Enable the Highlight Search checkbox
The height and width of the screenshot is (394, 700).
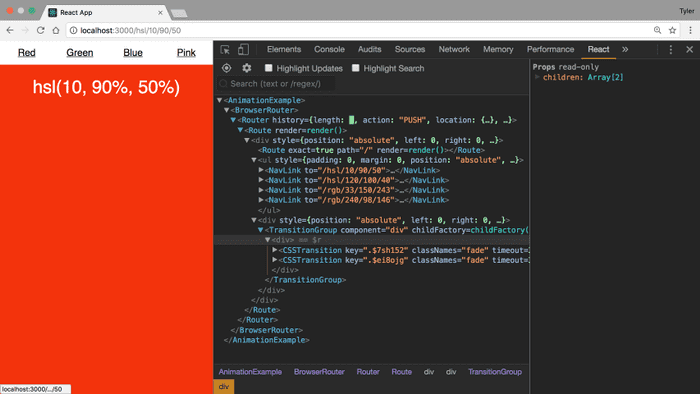pyautogui.click(x=355, y=68)
